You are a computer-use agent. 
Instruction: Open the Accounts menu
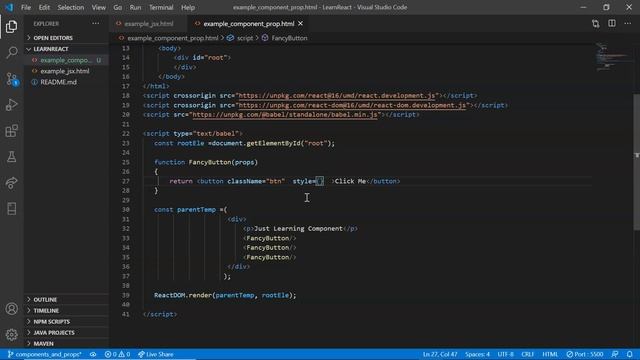tap(11, 309)
